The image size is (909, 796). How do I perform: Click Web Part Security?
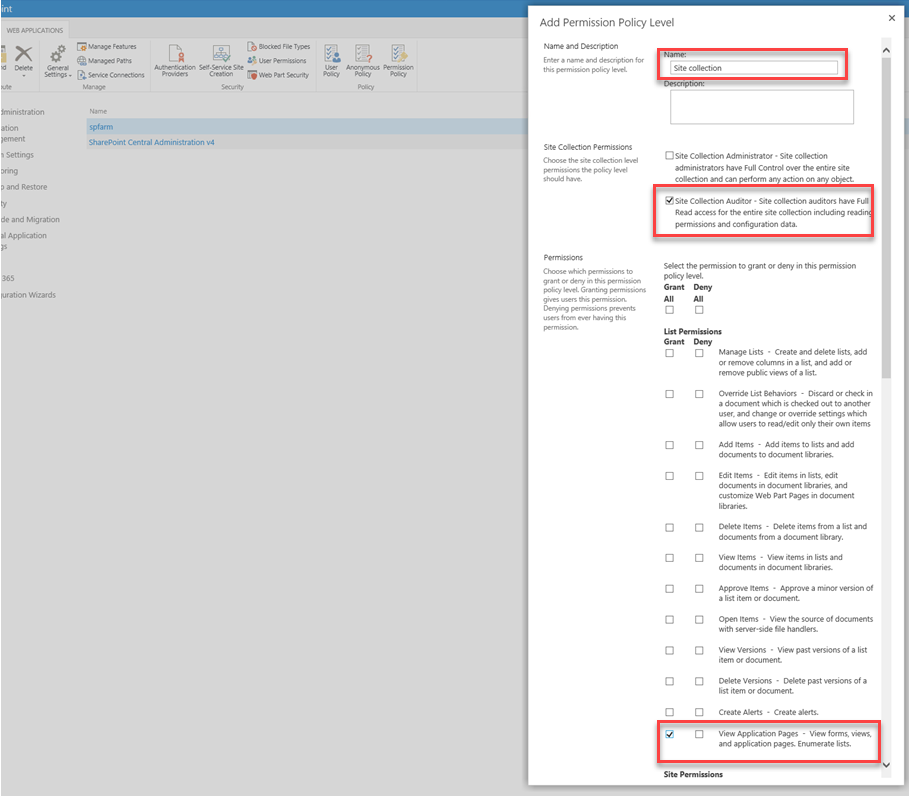(x=278, y=75)
